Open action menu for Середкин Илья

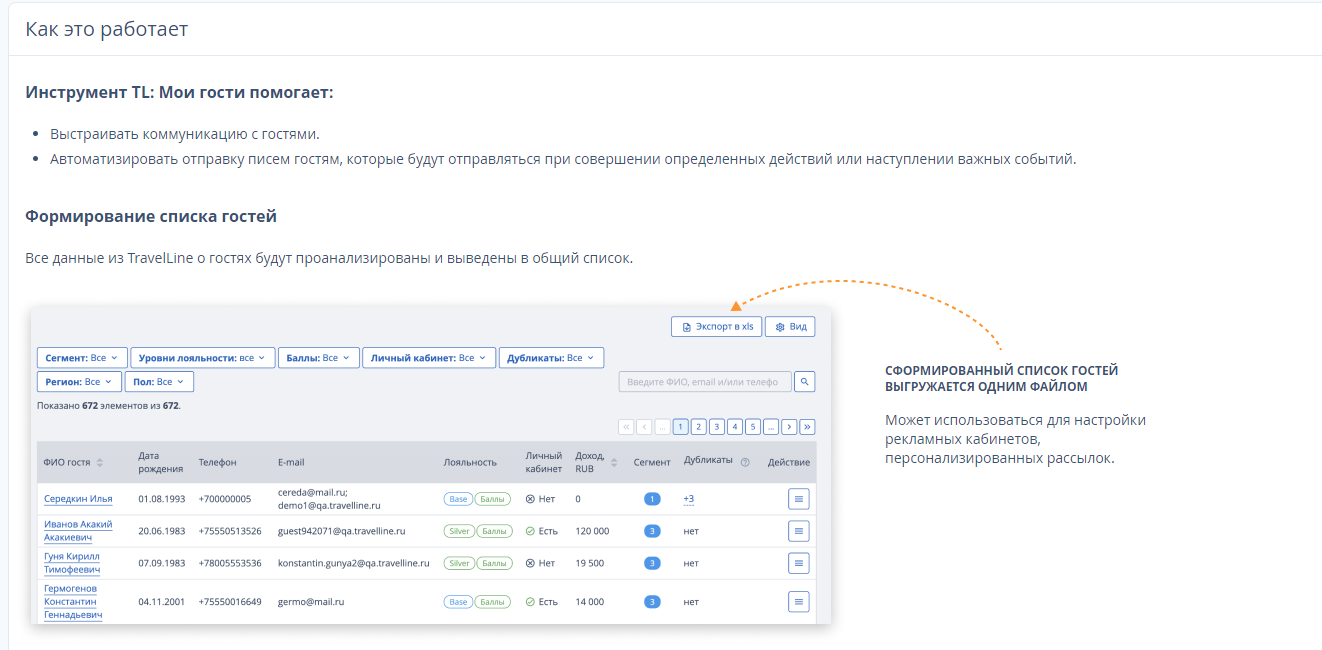[x=799, y=499]
